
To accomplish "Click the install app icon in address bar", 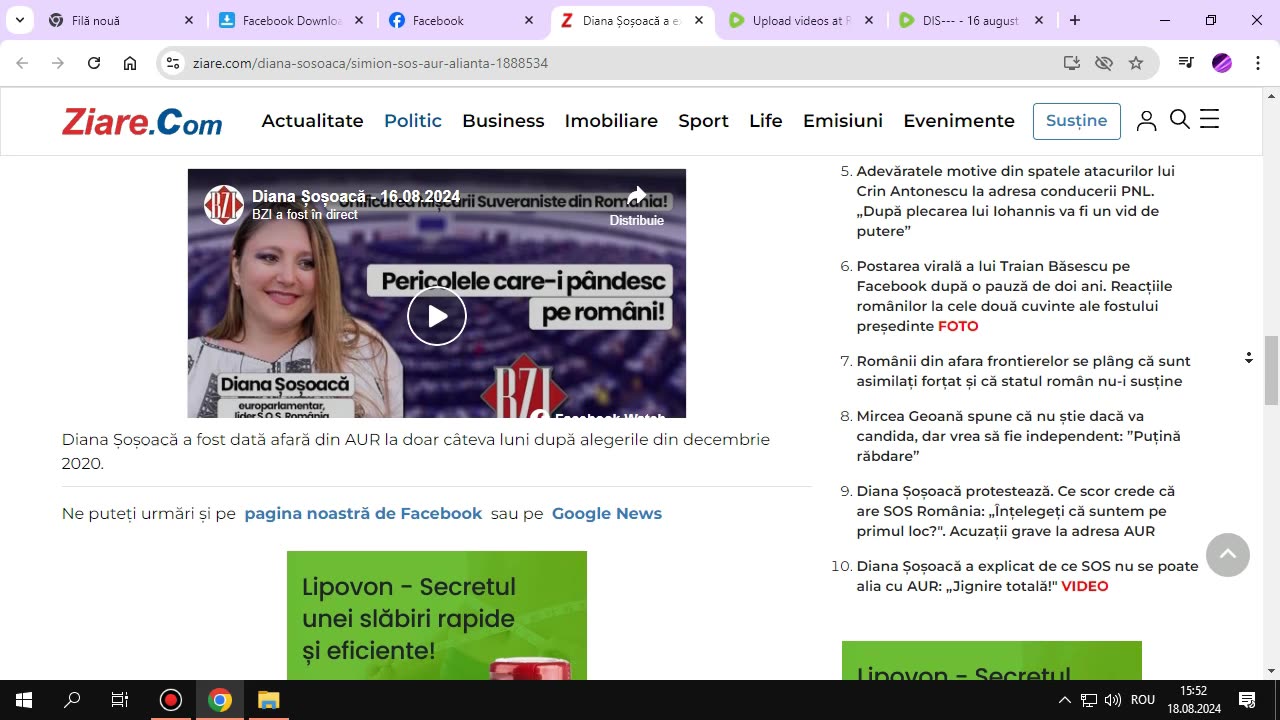I will tap(1072, 63).
